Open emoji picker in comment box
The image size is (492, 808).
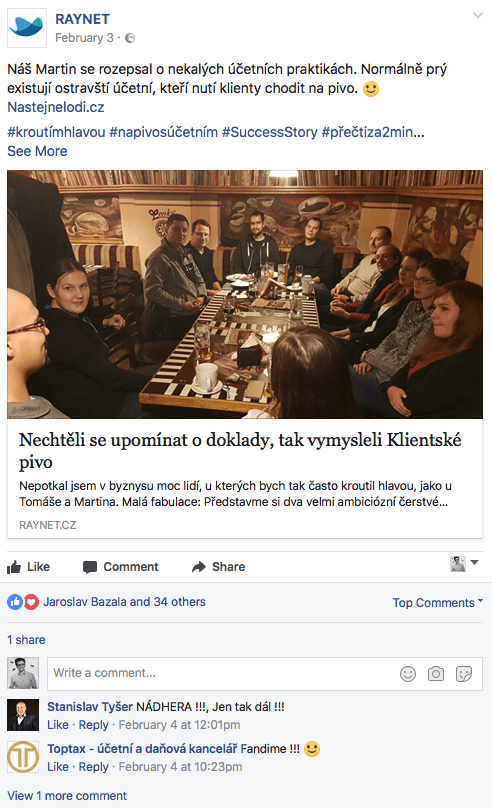pyautogui.click(x=408, y=674)
